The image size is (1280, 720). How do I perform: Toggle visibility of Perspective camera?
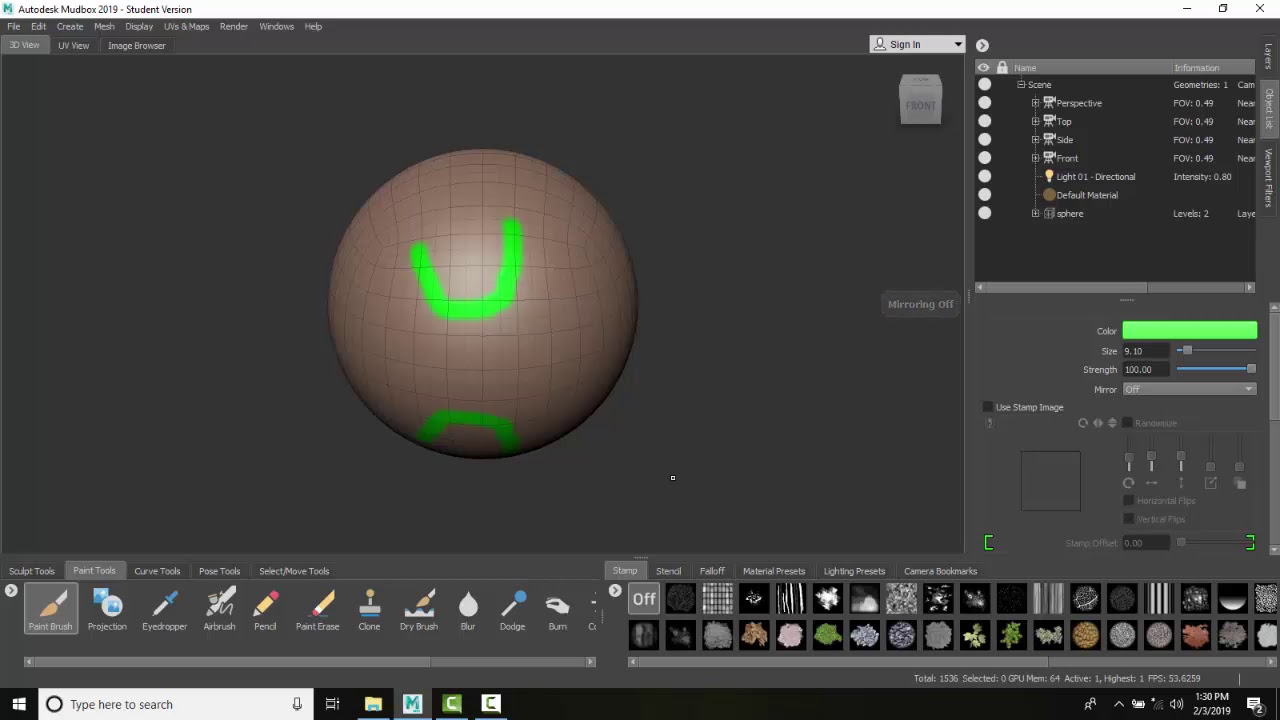tap(985, 103)
